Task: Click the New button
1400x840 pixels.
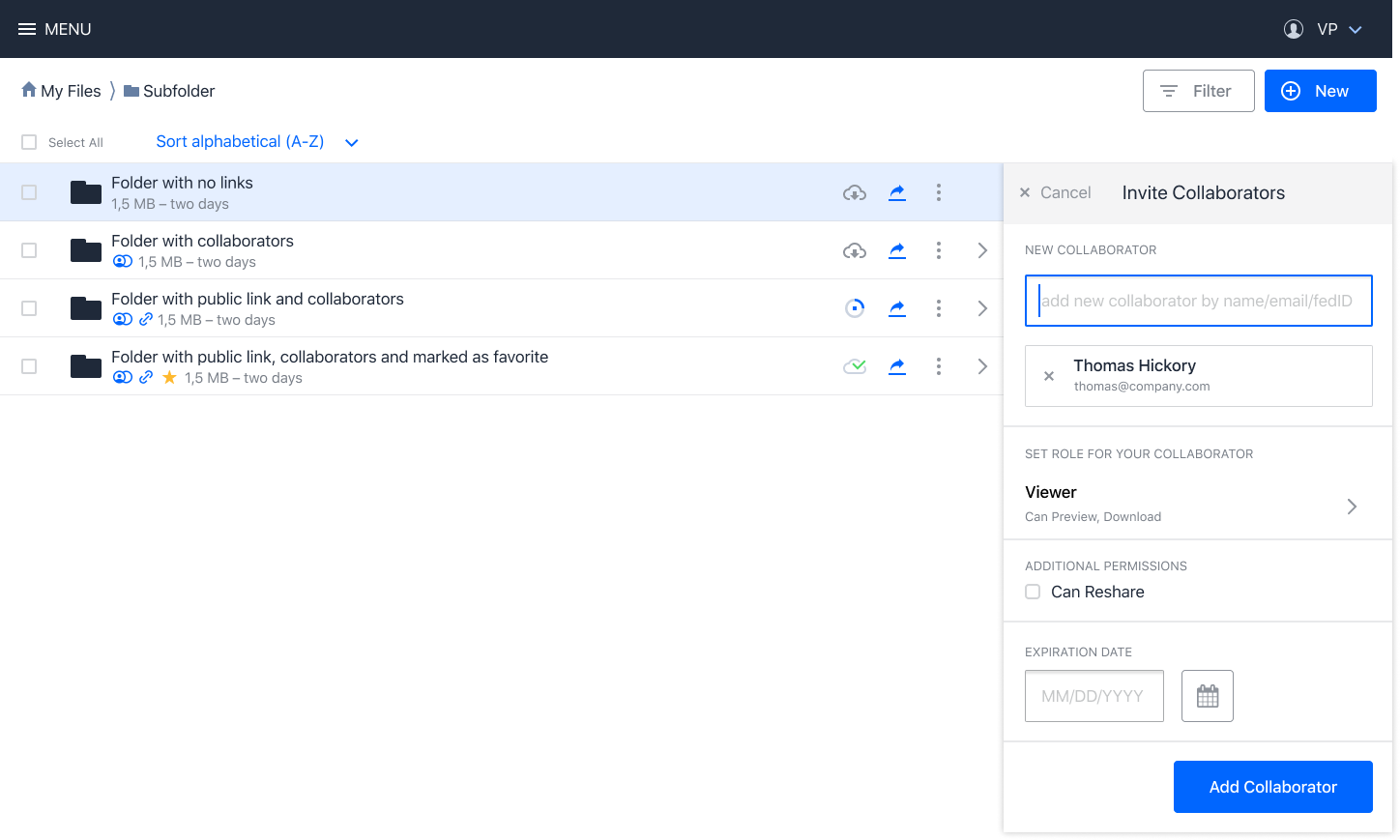Action: tap(1320, 91)
